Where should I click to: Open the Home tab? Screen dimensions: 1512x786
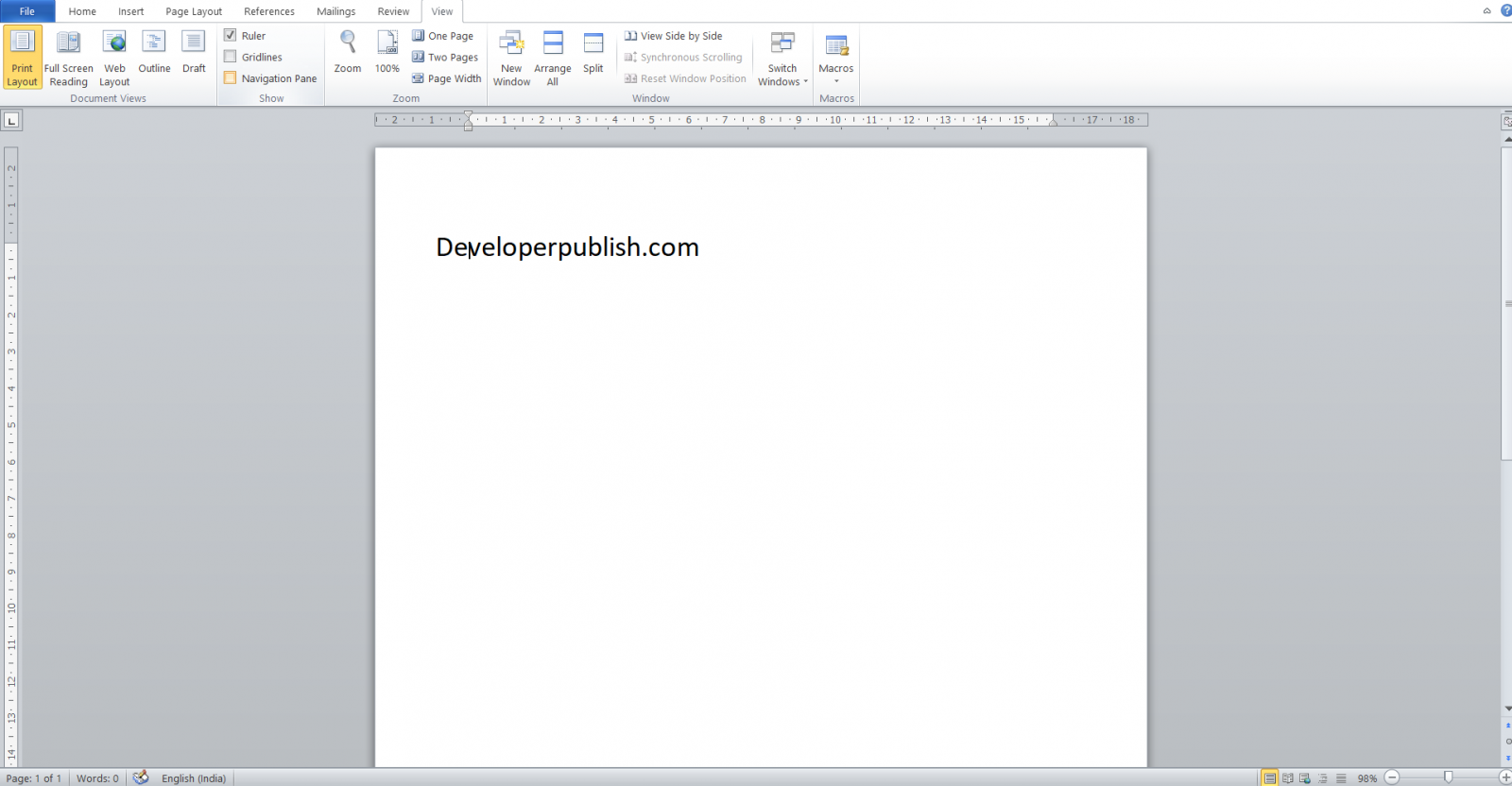82,11
